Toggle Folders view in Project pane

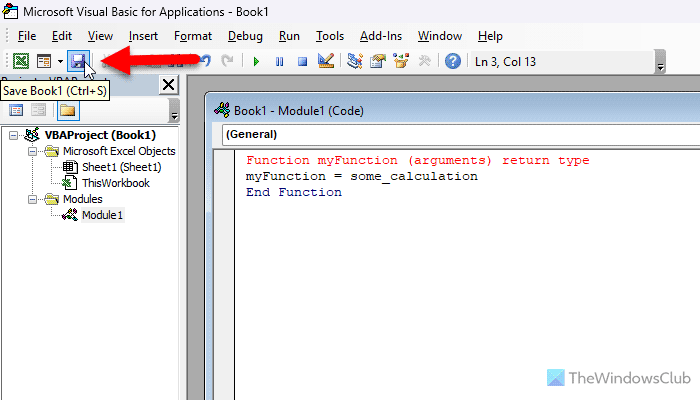[x=68, y=110]
